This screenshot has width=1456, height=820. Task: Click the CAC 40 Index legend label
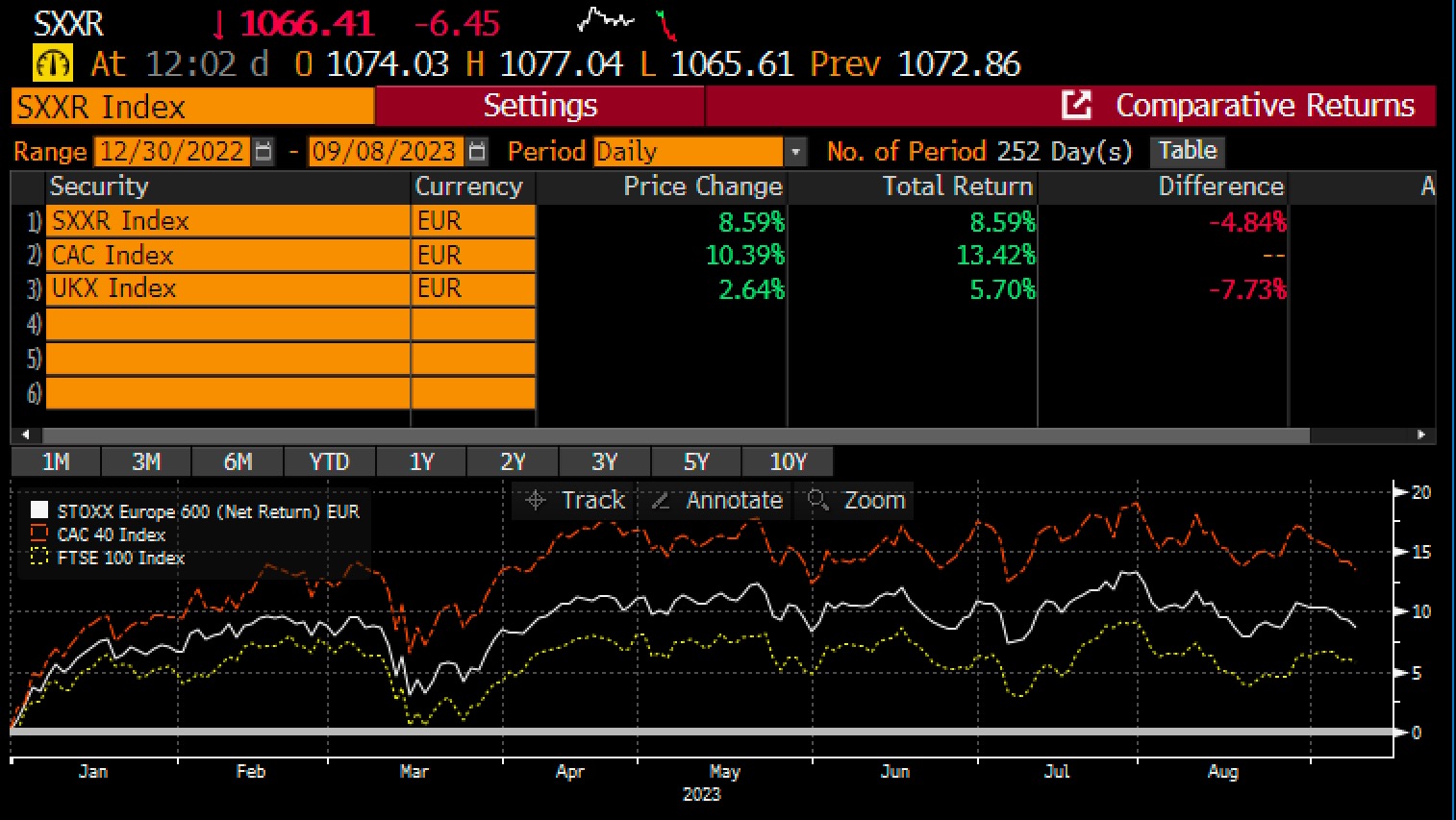point(111,534)
